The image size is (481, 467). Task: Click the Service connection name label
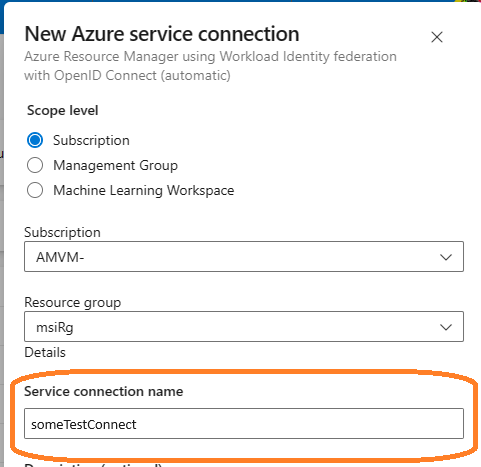point(104,391)
